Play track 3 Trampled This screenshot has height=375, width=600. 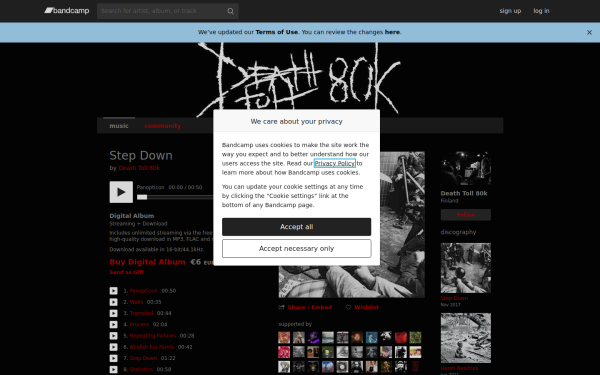pyautogui.click(x=114, y=313)
